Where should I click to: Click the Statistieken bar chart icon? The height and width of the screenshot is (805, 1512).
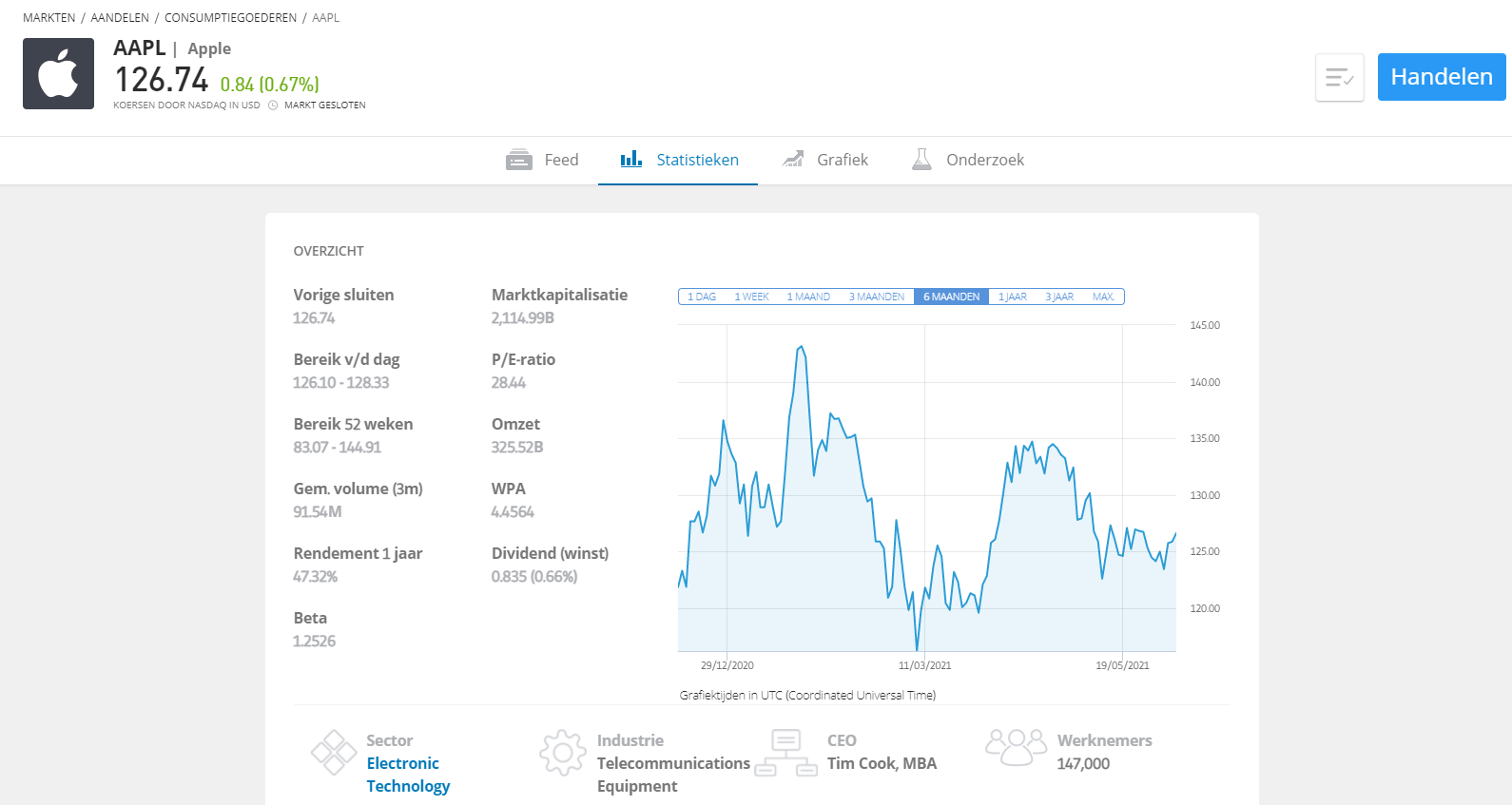[x=631, y=159]
